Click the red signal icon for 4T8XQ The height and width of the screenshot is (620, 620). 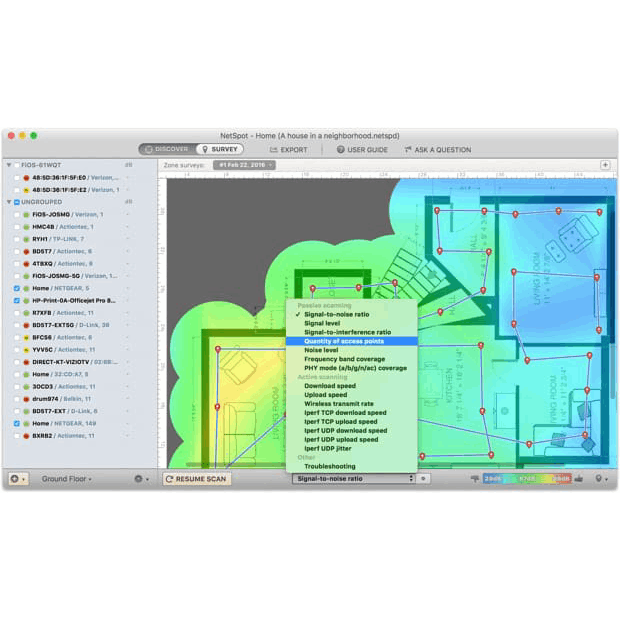point(26,264)
